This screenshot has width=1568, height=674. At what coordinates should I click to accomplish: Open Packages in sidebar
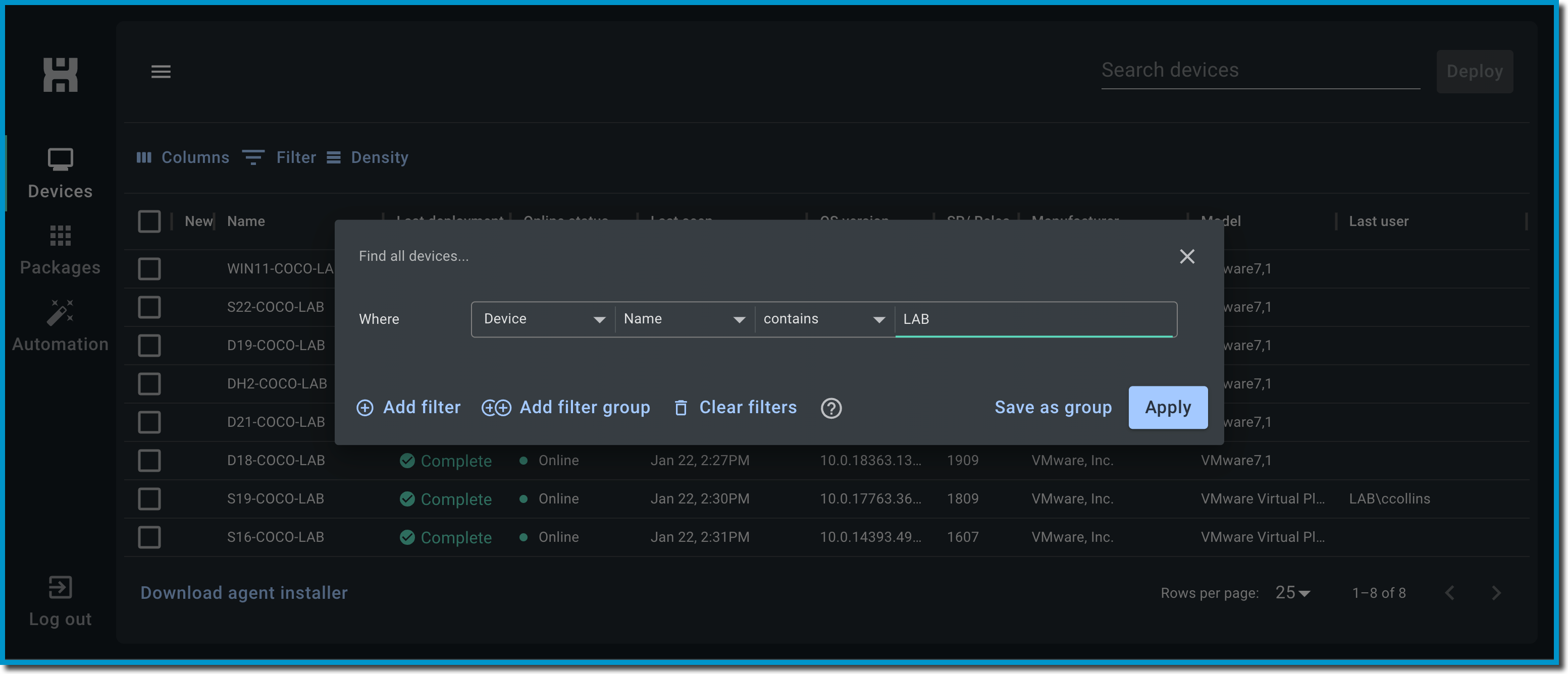coord(60,251)
